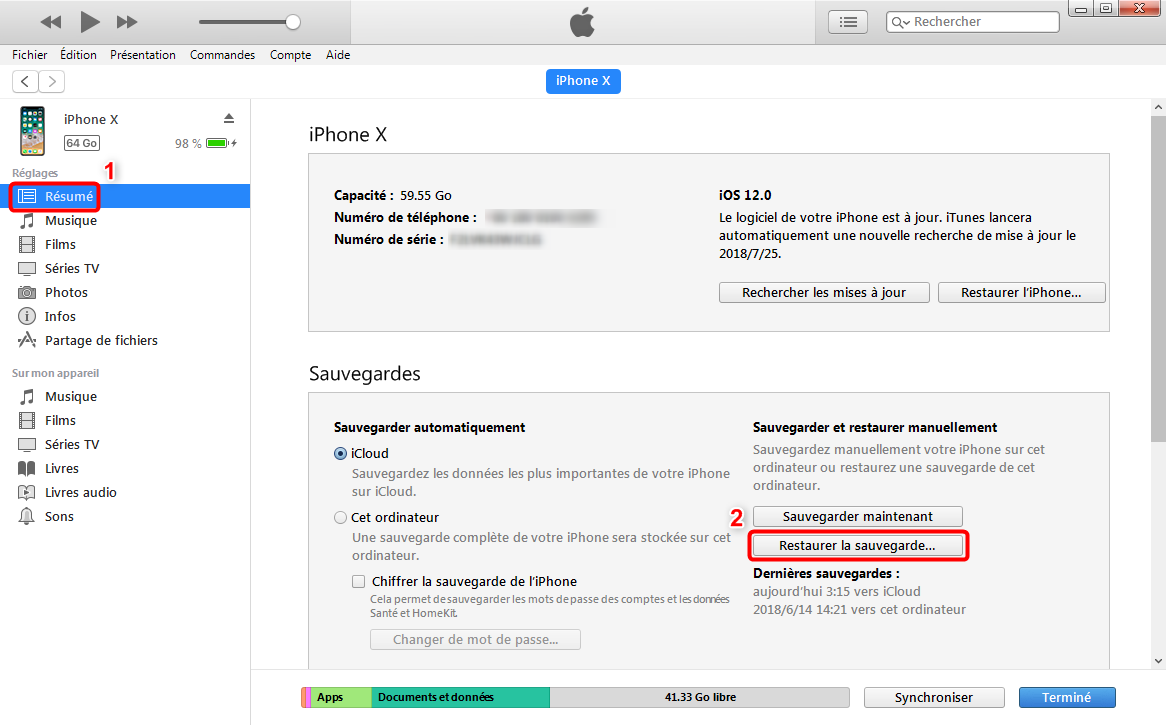This screenshot has height=725, width=1166.
Task: Click "aujourd'hui 3:15 vers iCloud" text
Action: (x=837, y=592)
